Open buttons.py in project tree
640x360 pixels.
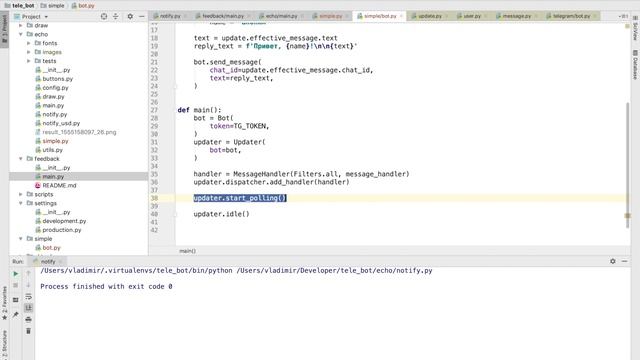58,79
